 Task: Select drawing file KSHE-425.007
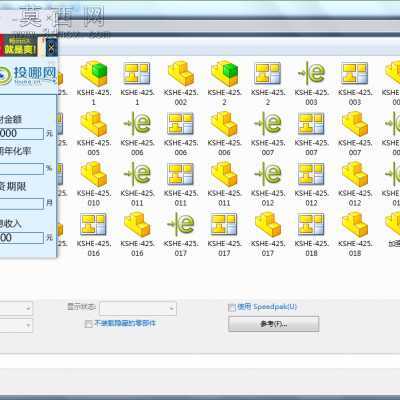click(311, 134)
